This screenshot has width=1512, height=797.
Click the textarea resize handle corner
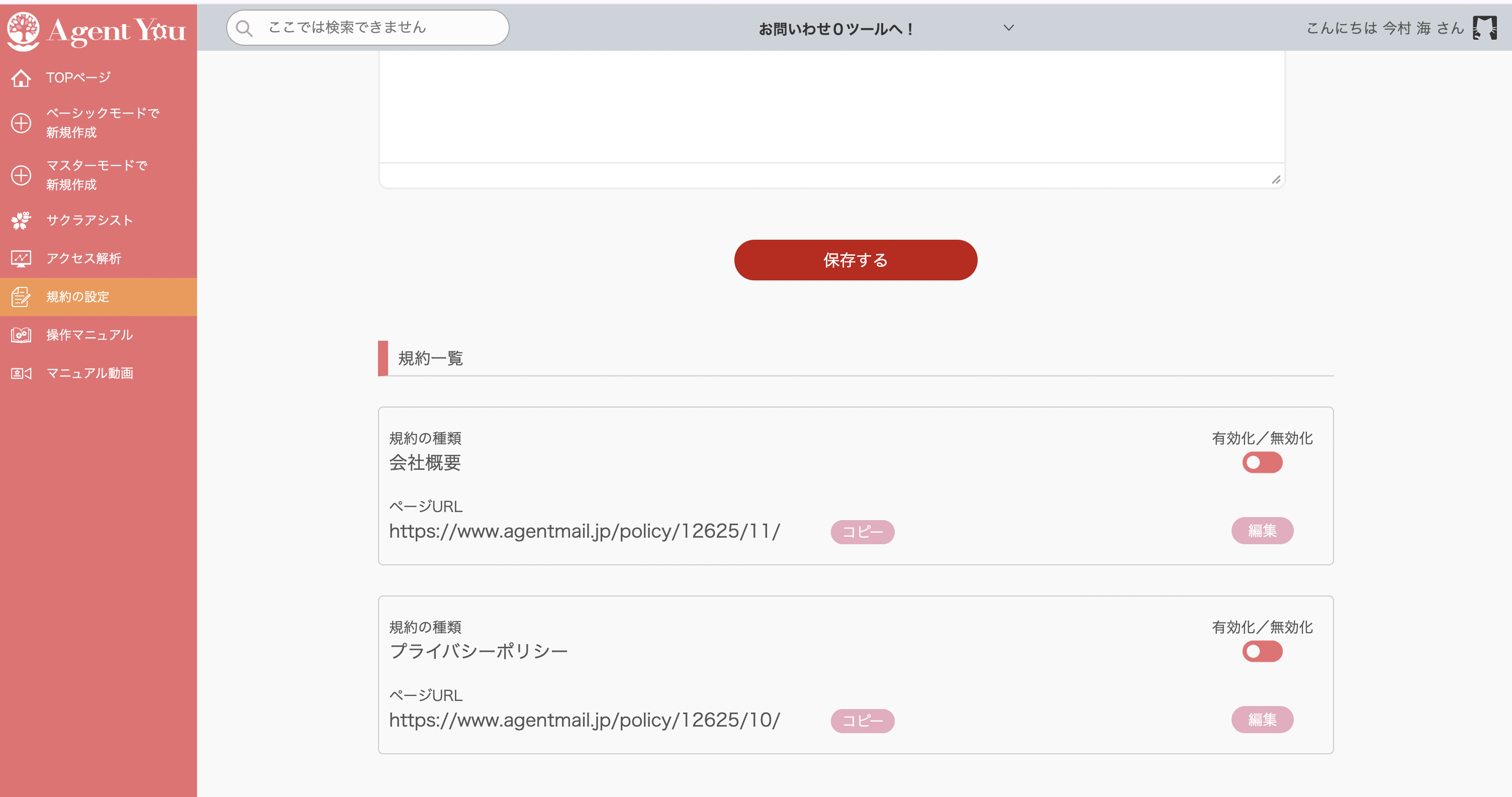coord(1276,179)
